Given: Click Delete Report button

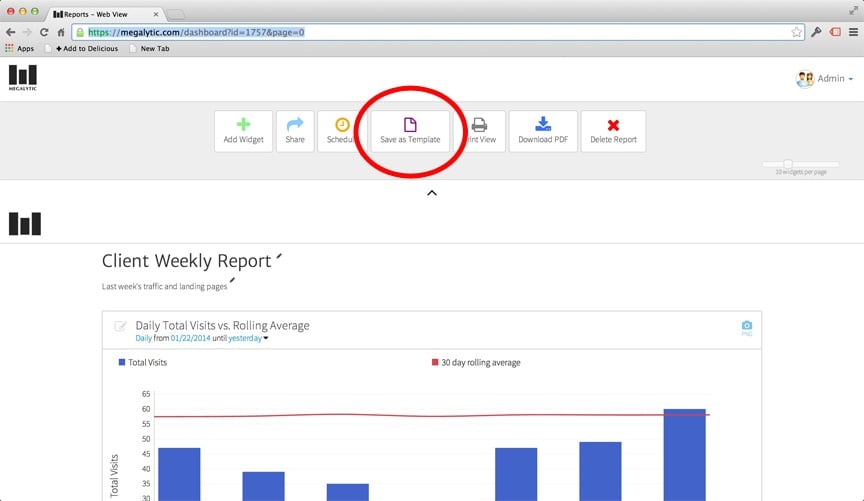Looking at the screenshot, I should coord(613,131).
